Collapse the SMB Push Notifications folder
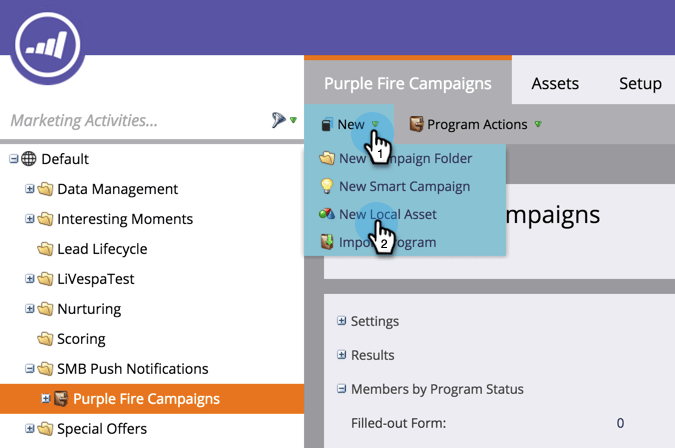 coord(30,369)
